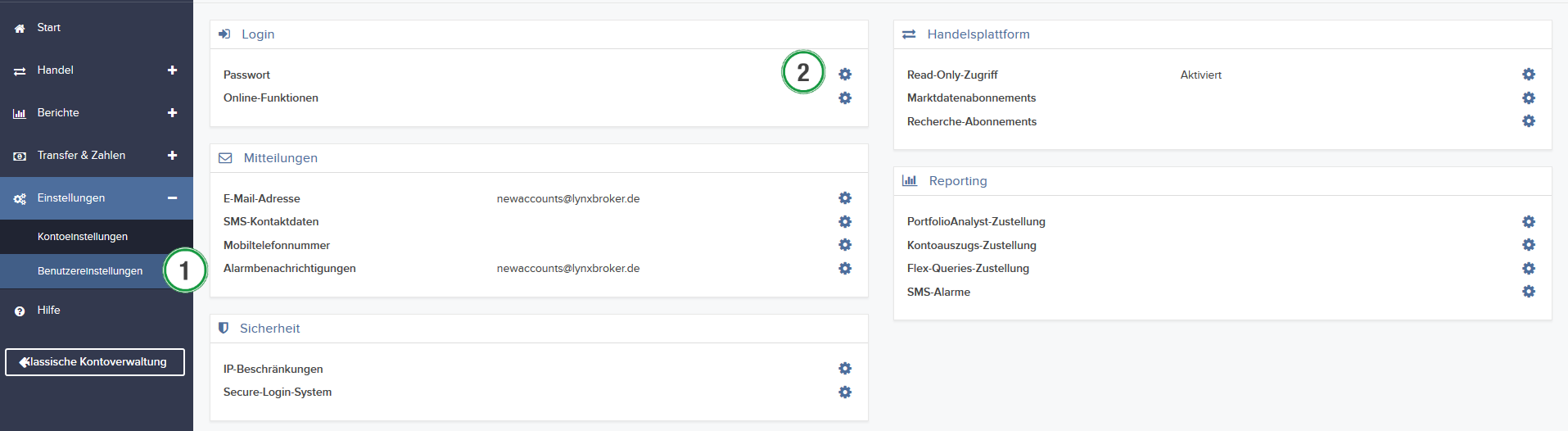Viewport: 1568px width, 431px height.
Task: Open Berichte menu label
Action: pyautogui.click(x=58, y=113)
